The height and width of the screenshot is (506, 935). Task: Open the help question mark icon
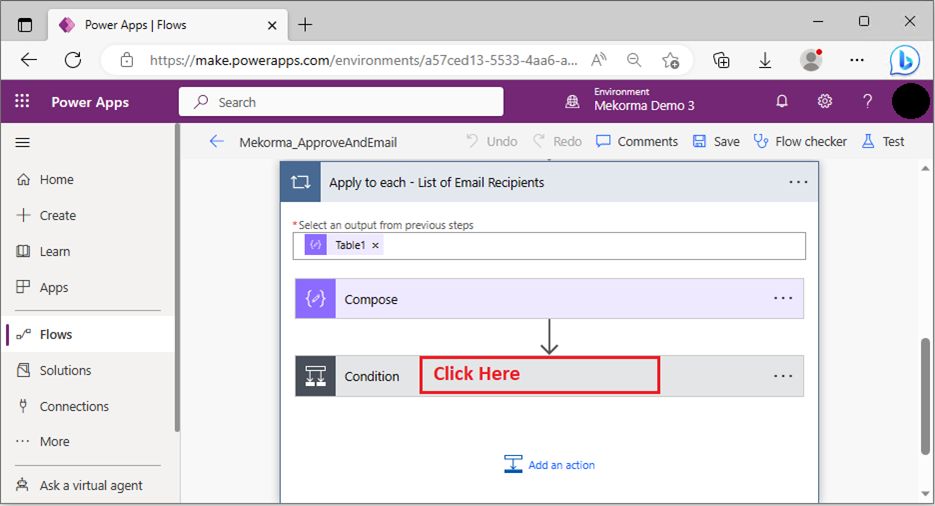coord(868,101)
